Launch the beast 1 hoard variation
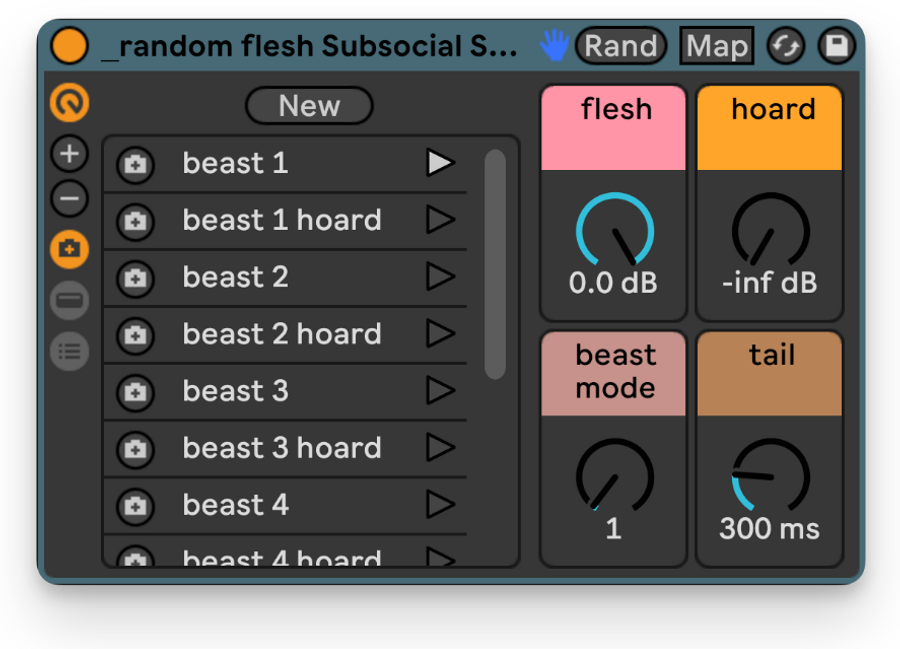This screenshot has width=900, height=649. click(x=440, y=220)
